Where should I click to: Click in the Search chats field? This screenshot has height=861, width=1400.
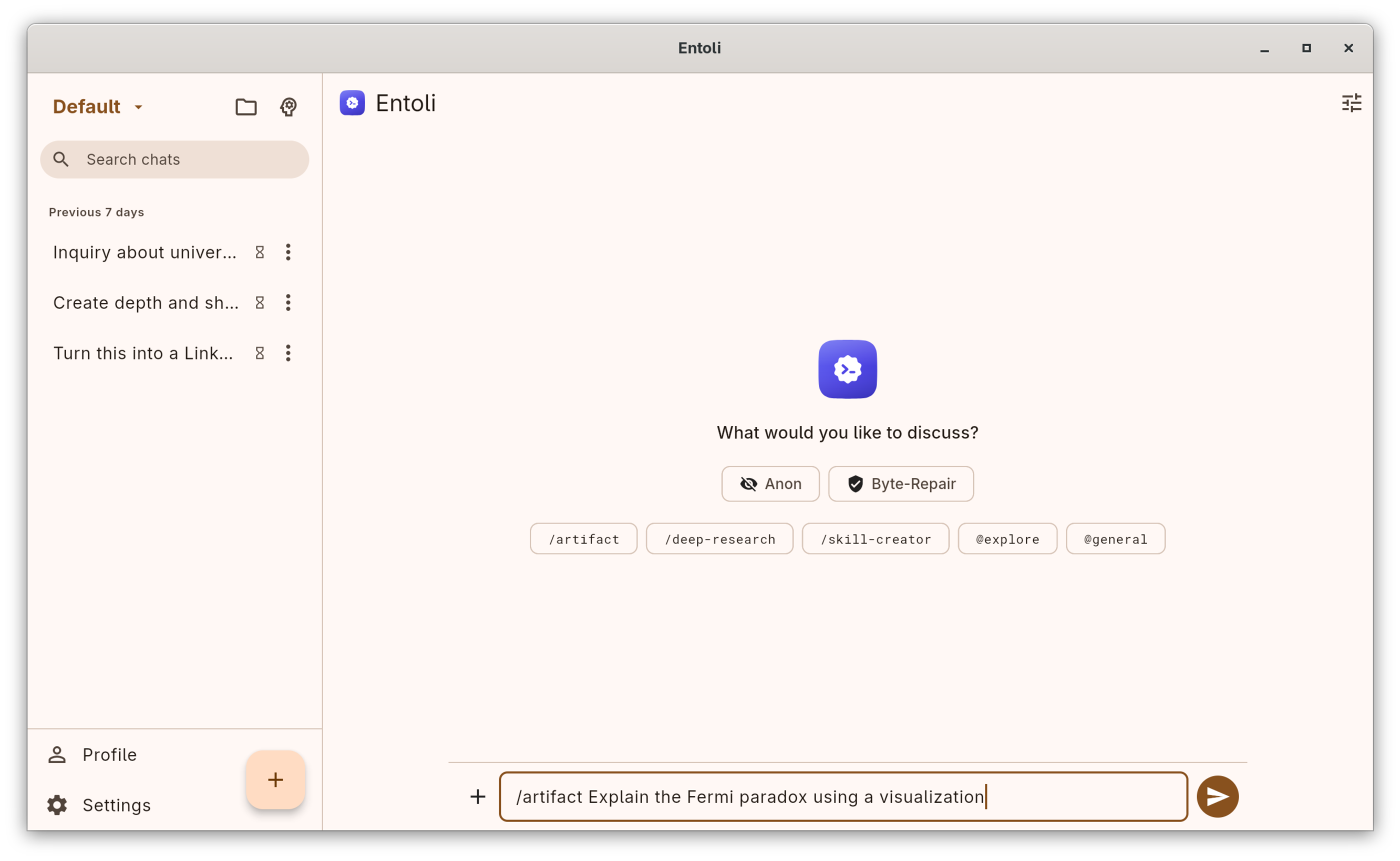tap(174, 159)
